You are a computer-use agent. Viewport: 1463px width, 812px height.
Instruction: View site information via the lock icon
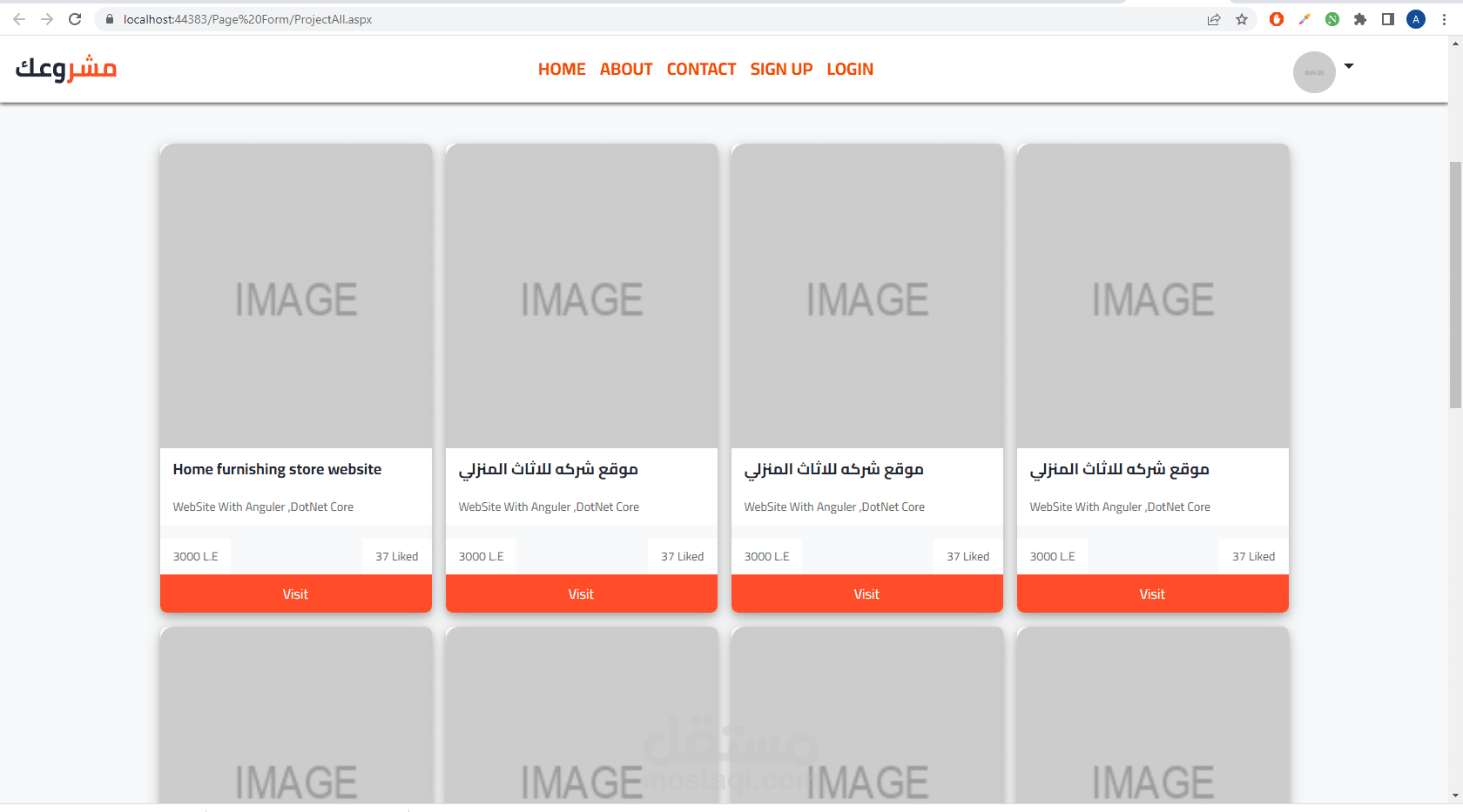coord(110,19)
